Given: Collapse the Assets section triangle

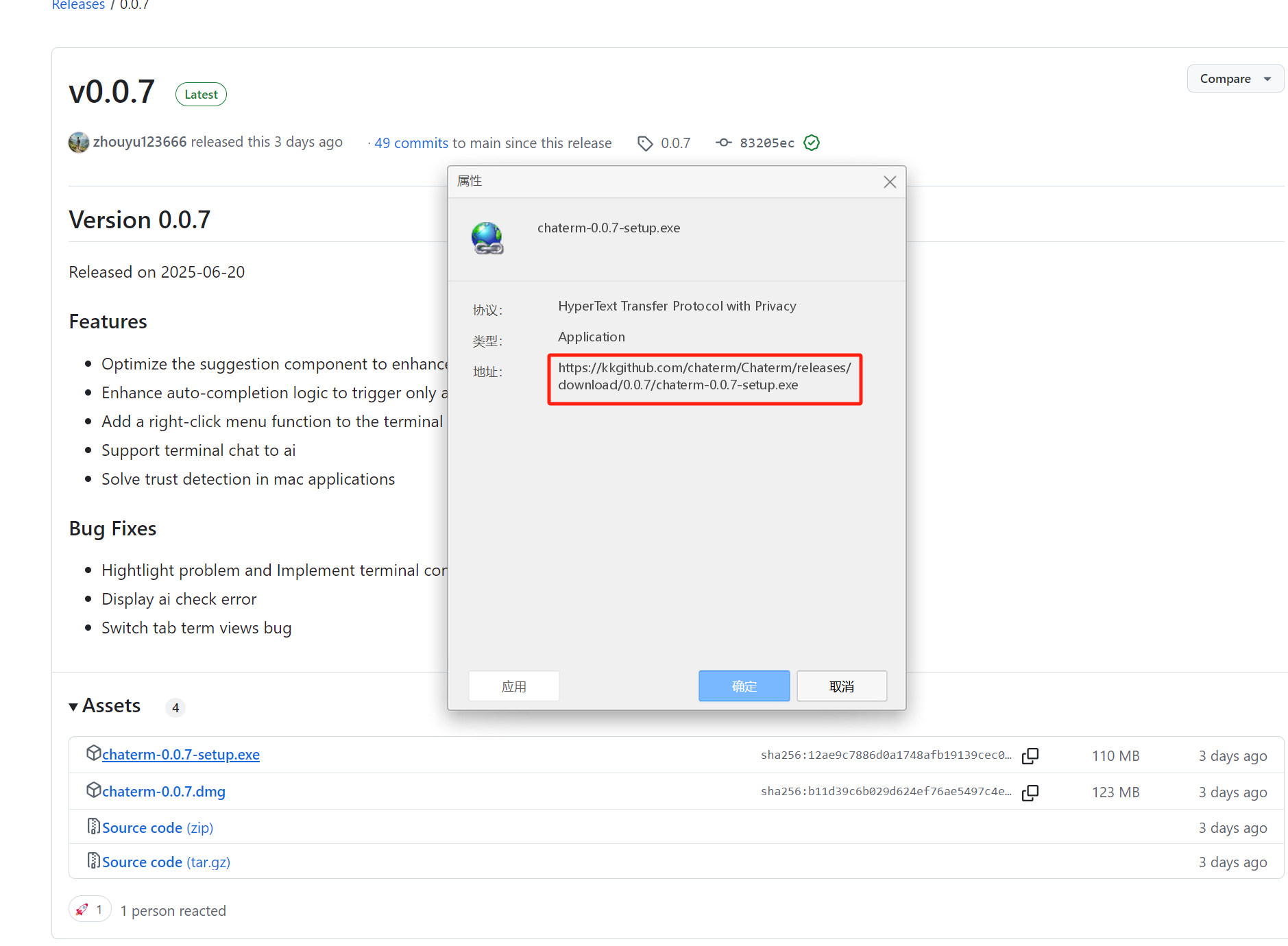Looking at the screenshot, I should 73,707.
